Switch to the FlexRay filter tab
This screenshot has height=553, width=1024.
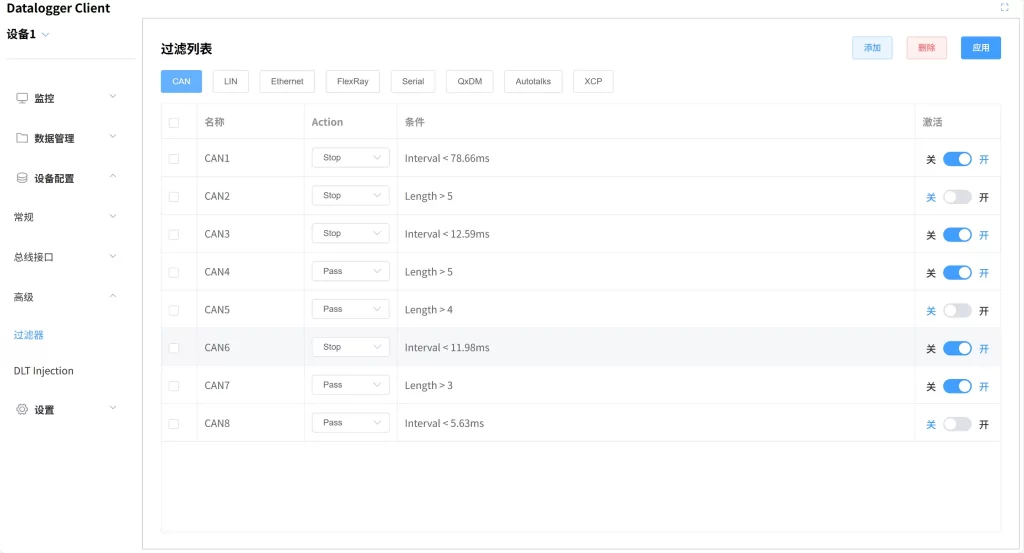coord(352,81)
